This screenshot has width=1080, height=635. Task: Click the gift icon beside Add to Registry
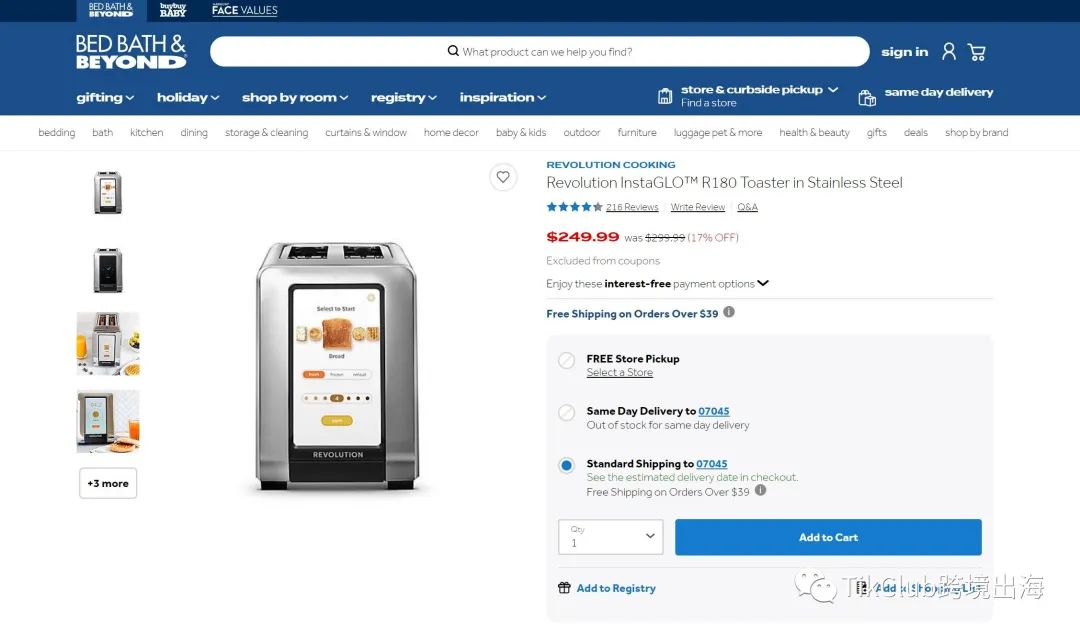point(564,587)
